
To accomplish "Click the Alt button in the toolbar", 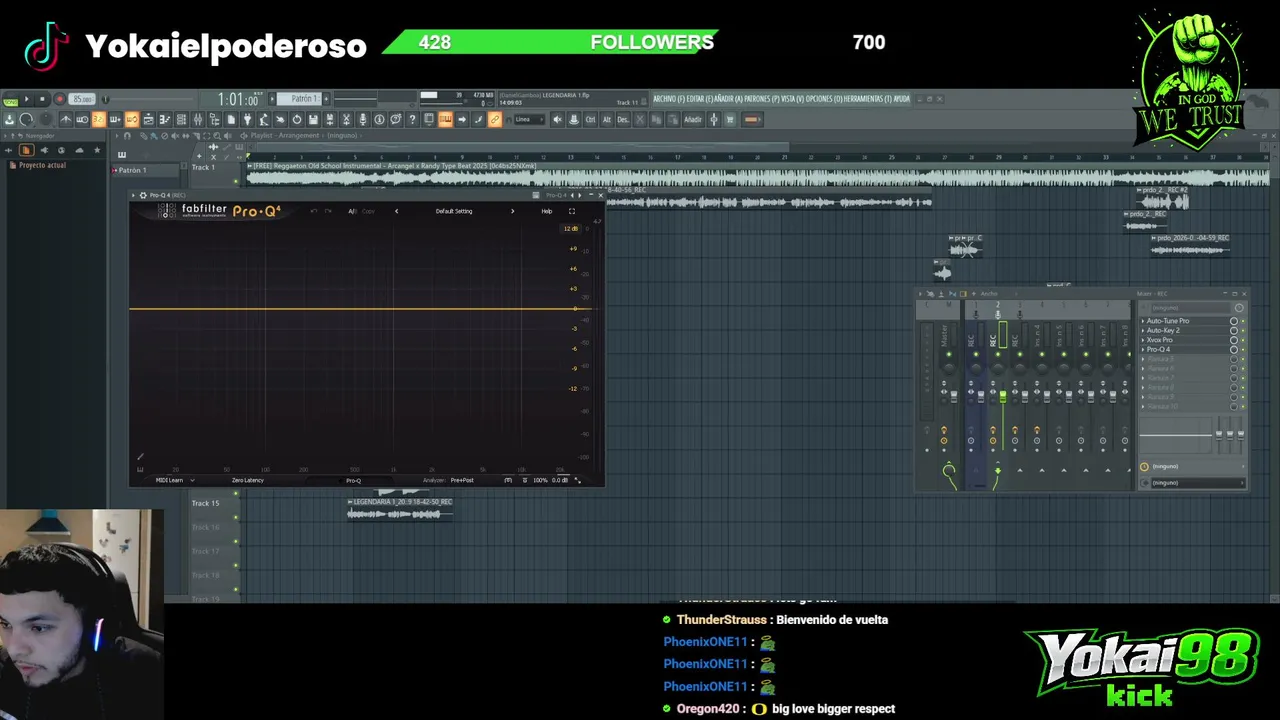I will [606, 119].
